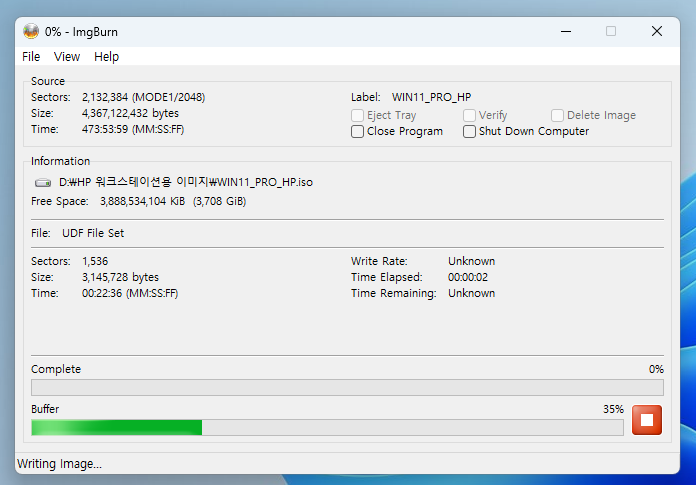The image size is (696, 485).
Task: Open the File menu
Action: point(31,57)
